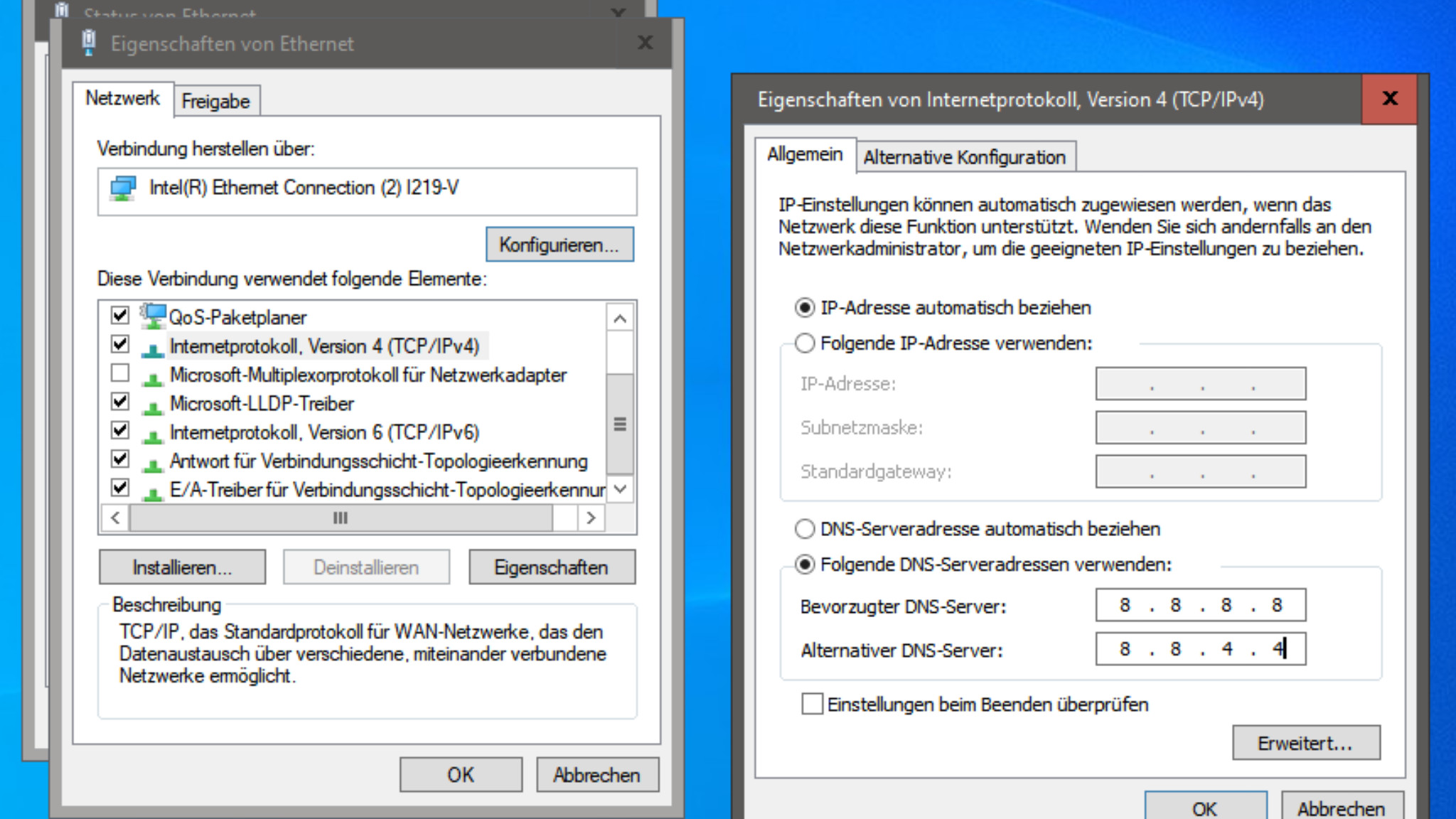Click the network adapter icon in Ethernet properties title bar
This screenshot has width=1456, height=819.
click(89, 43)
